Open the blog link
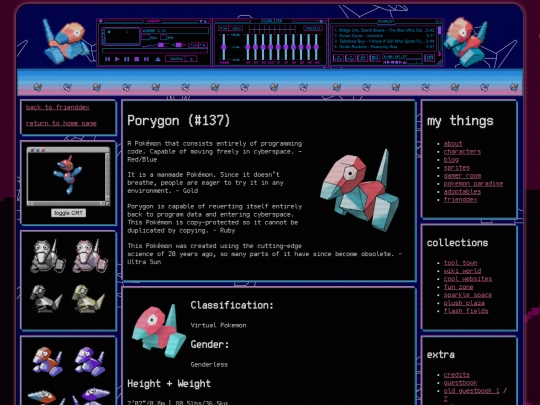This screenshot has height=405, width=540. [x=451, y=159]
